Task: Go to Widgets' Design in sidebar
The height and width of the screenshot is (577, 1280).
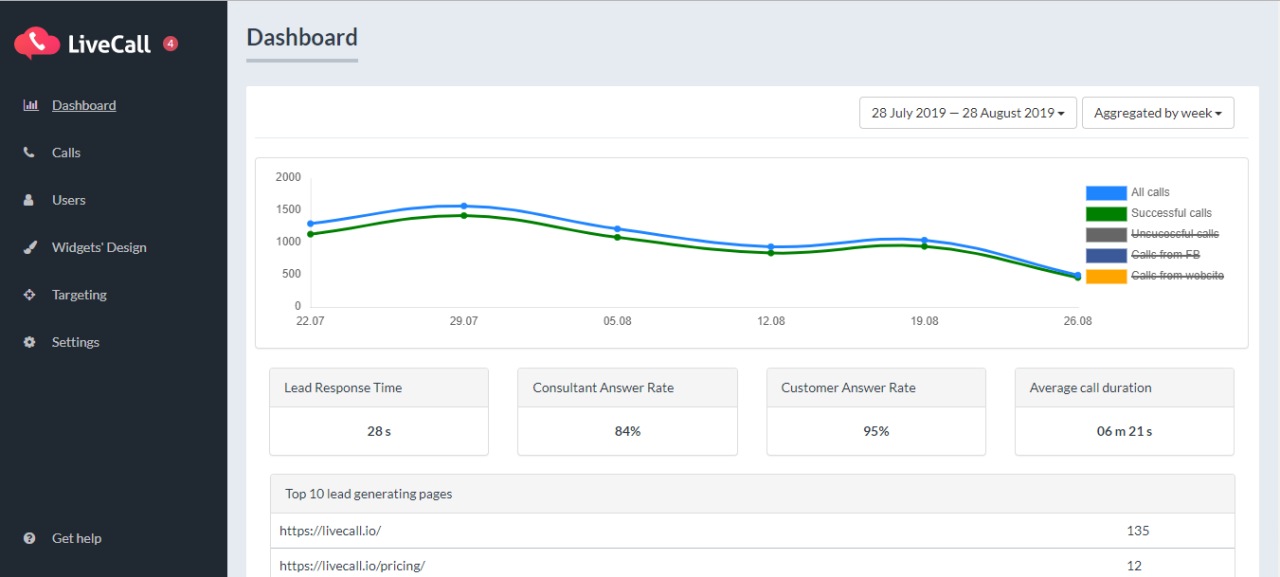Action: (x=99, y=247)
